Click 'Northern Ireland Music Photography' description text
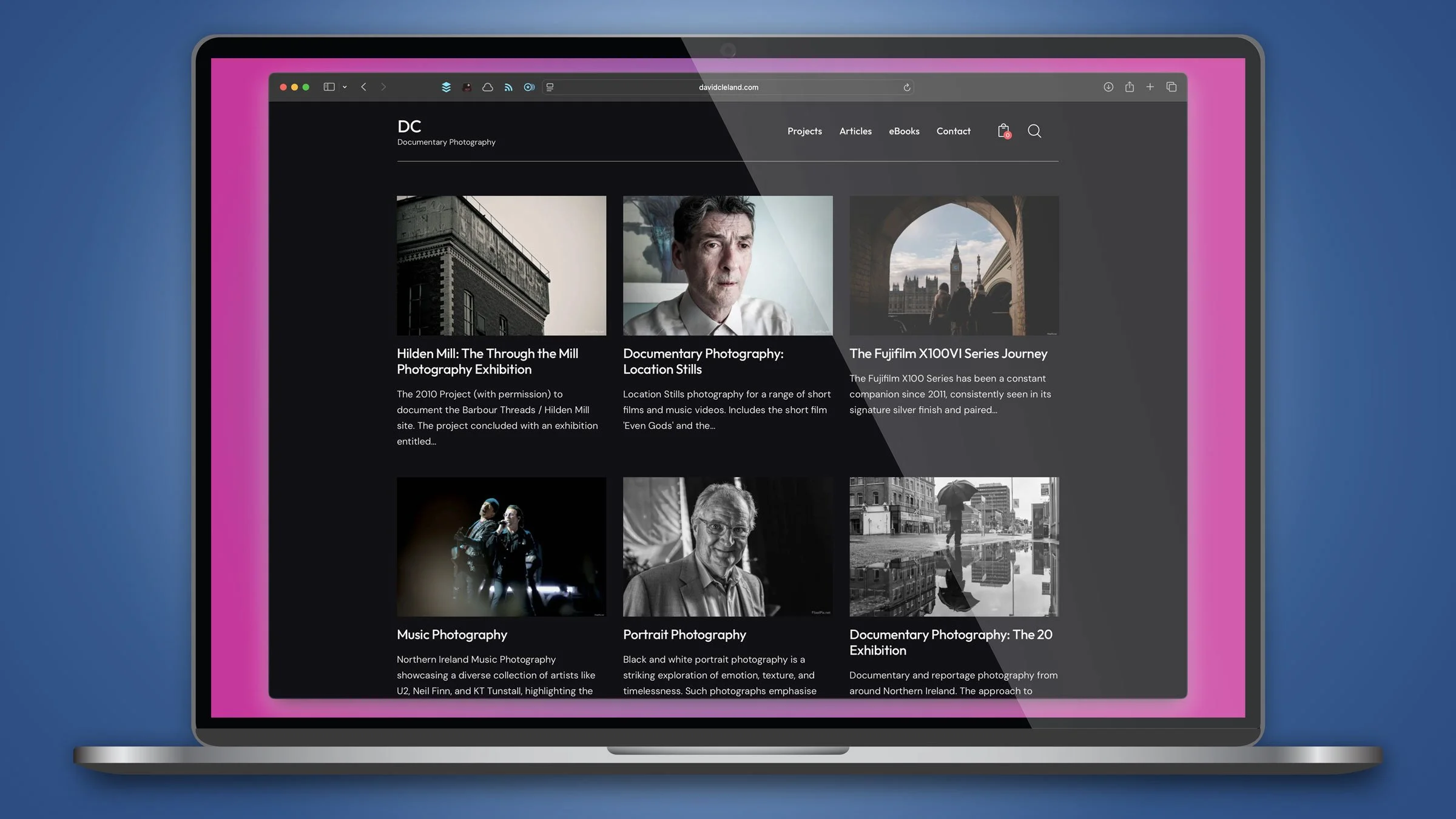Viewport: 1456px width, 819px height. pos(476,659)
